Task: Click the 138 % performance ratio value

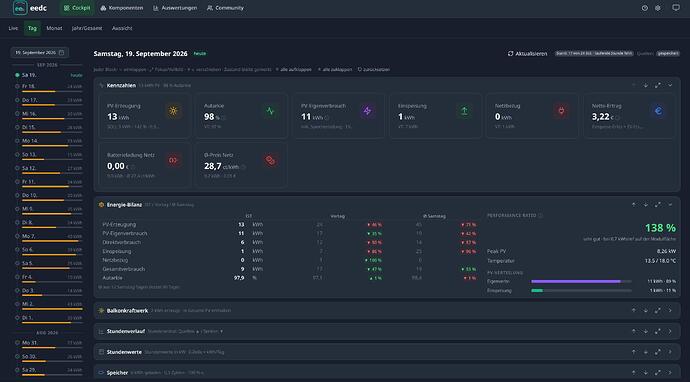Action: (660, 228)
